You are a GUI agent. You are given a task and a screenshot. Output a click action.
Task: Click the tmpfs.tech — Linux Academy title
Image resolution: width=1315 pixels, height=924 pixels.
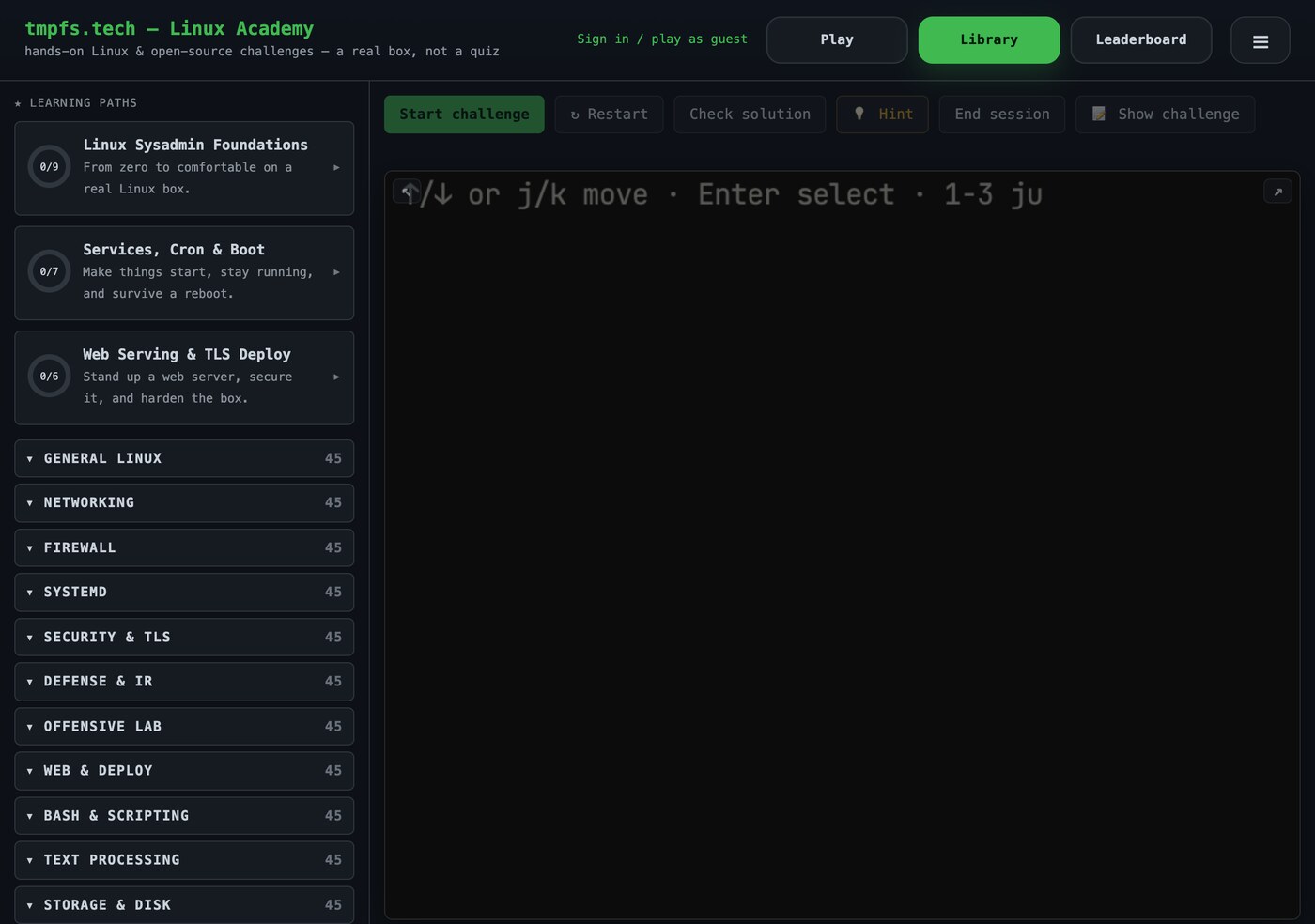pyautogui.click(x=169, y=29)
